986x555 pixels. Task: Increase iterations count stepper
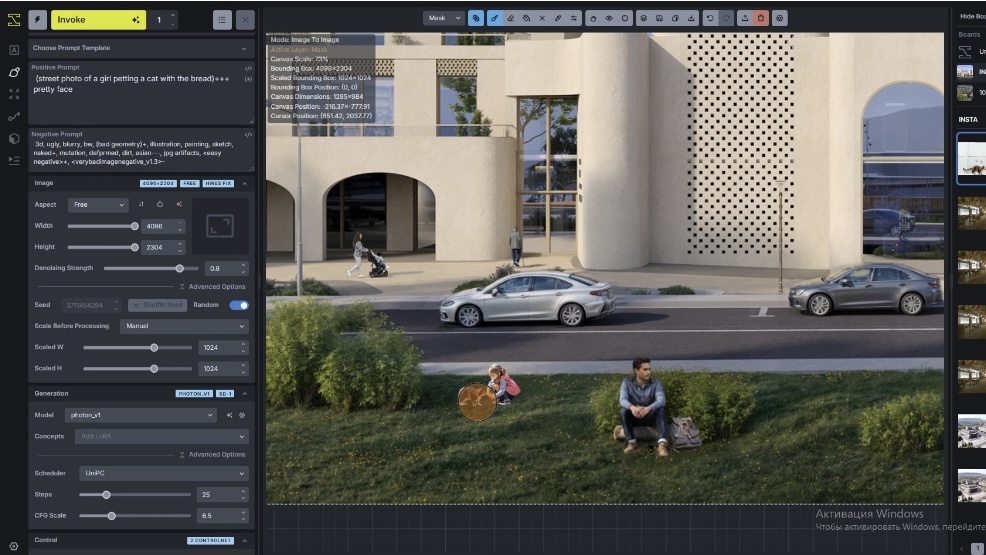click(174, 15)
